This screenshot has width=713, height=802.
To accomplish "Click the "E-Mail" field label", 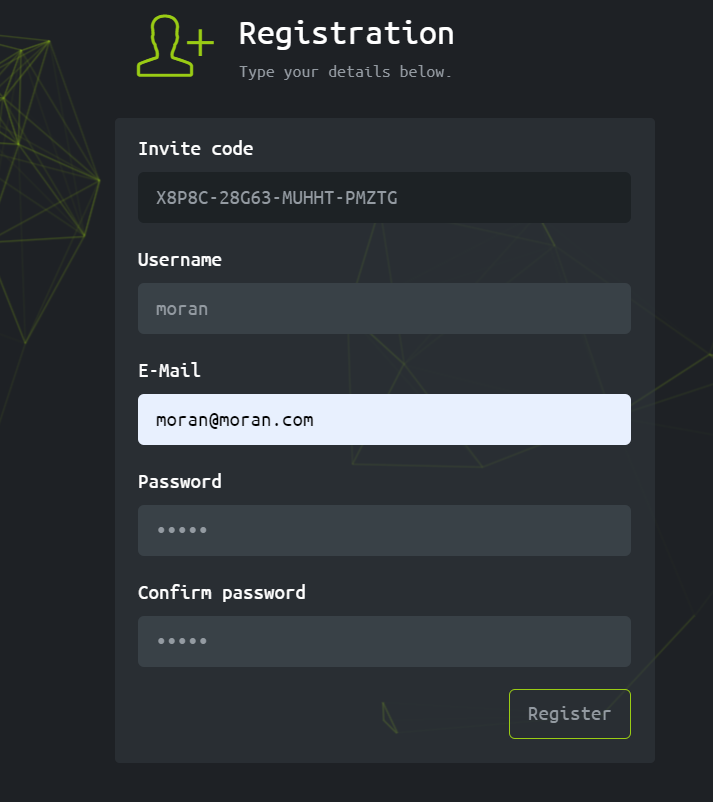I will pyautogui.click(x=169, y=371).
